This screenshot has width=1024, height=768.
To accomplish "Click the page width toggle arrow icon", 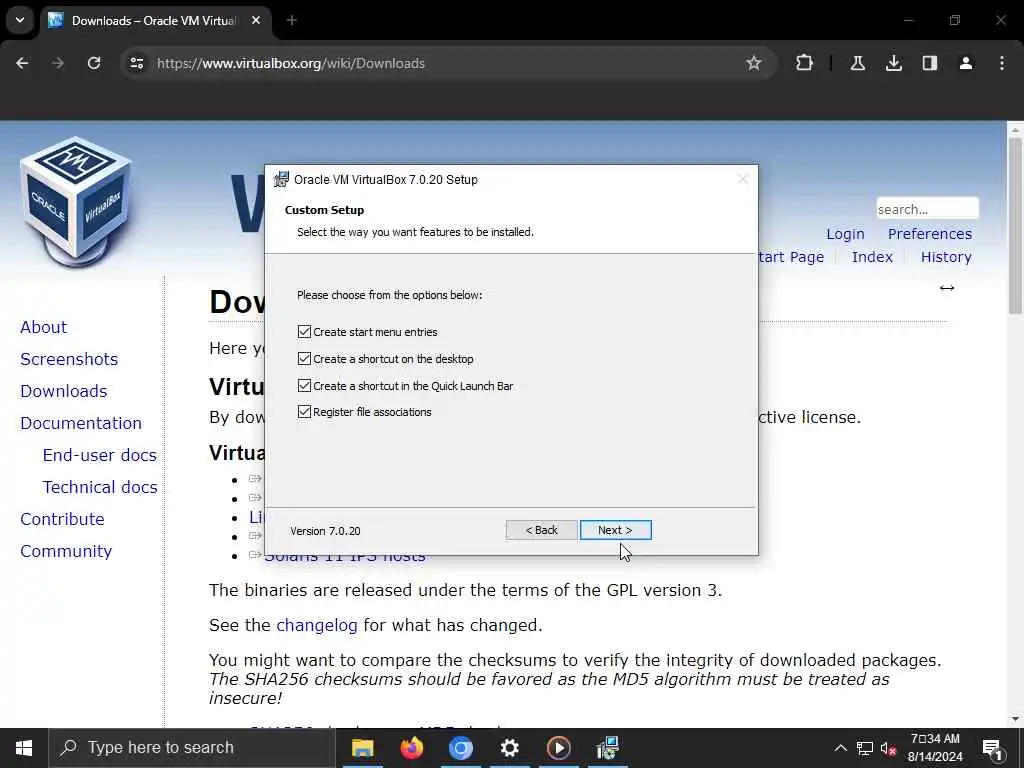I will 947,288.
